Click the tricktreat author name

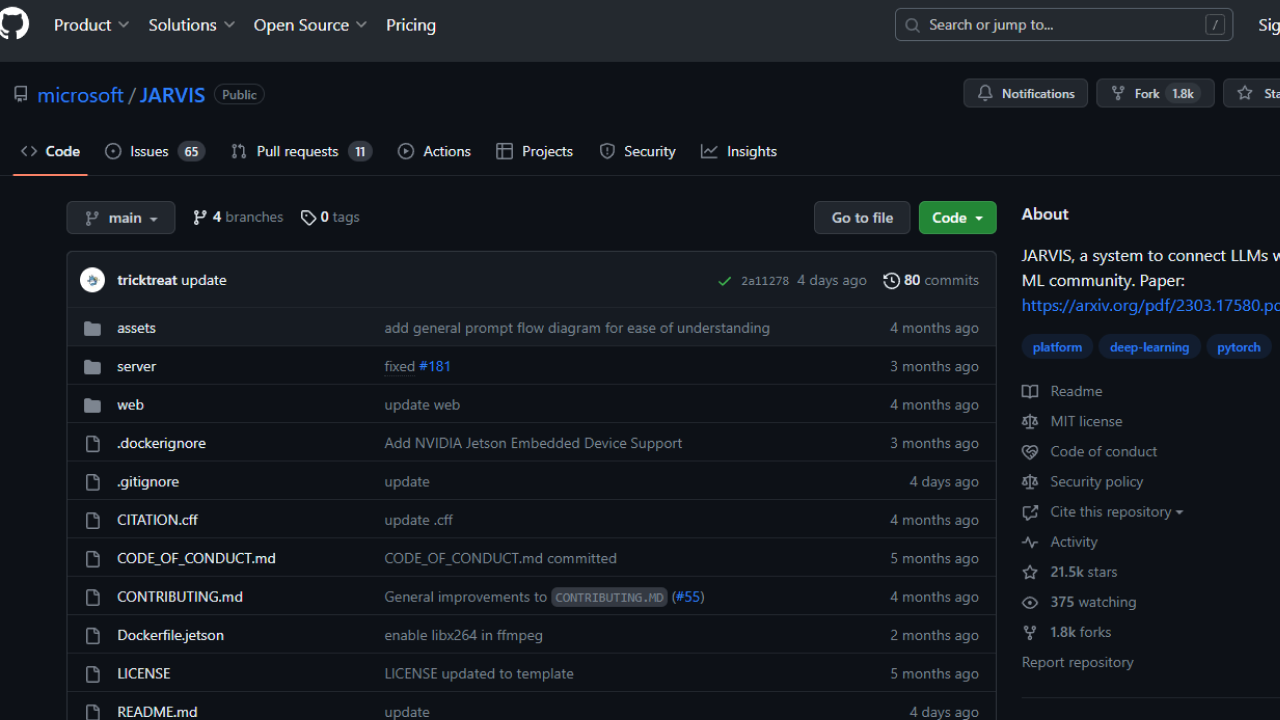click(147, 281)
